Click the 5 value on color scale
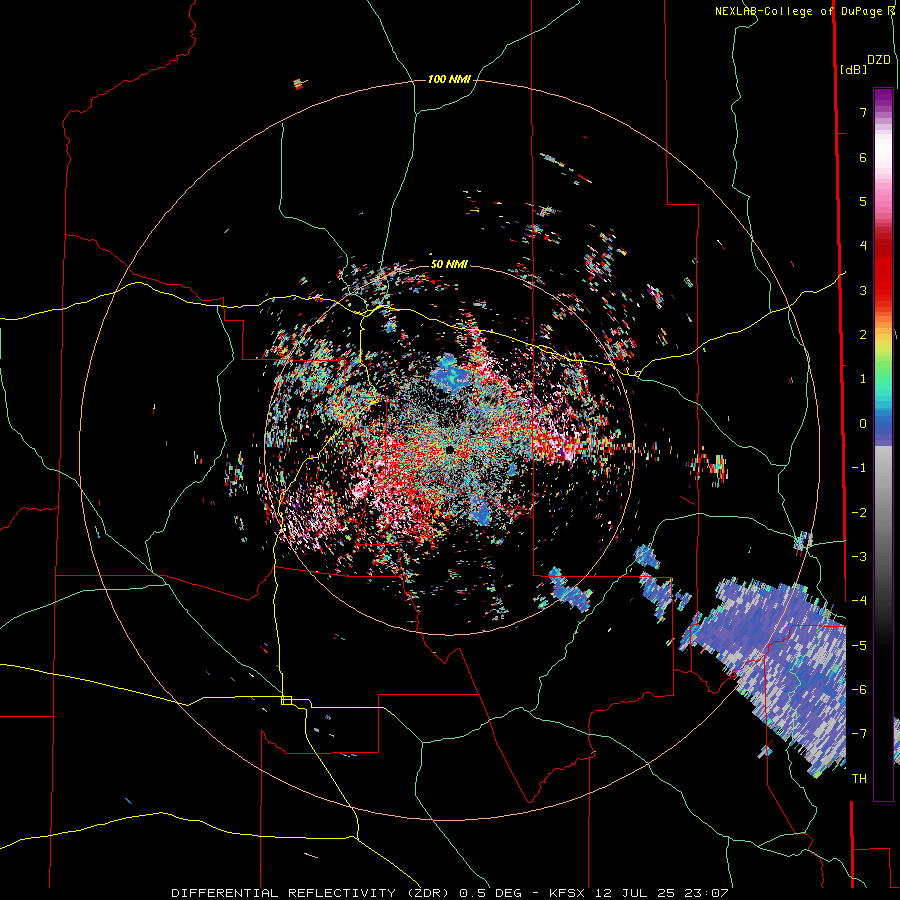Image resolution: width=900 pixels, height=900 pixels. pos(863,201)
